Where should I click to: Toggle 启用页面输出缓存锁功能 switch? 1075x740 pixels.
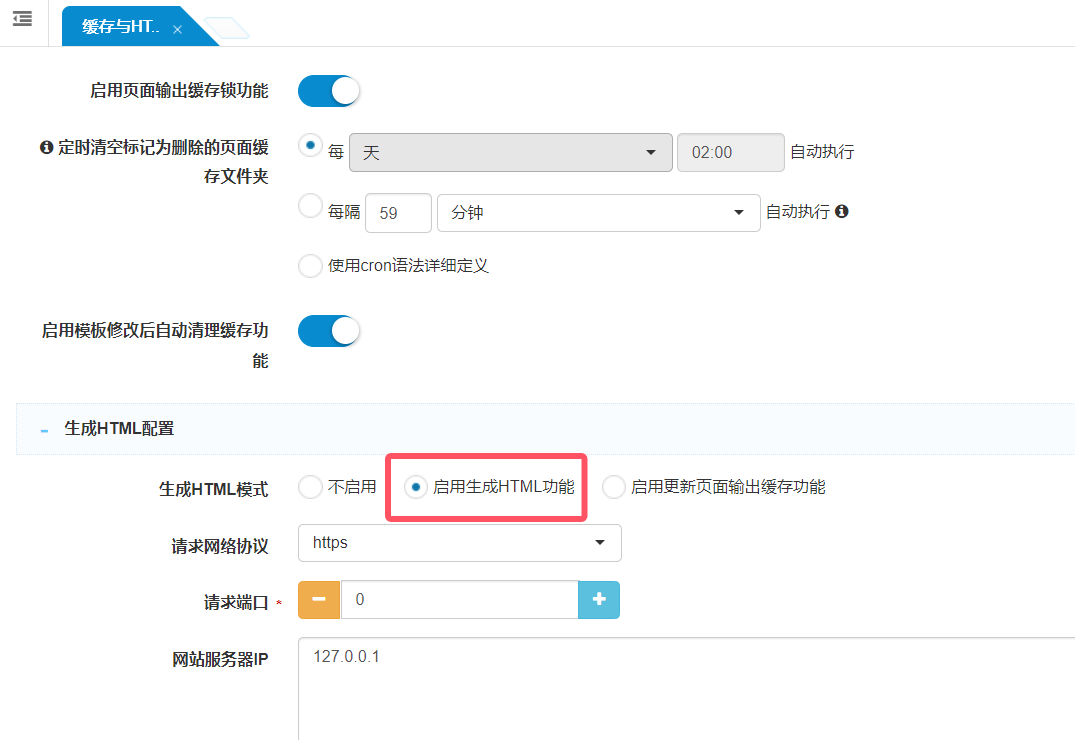(328, 91)
